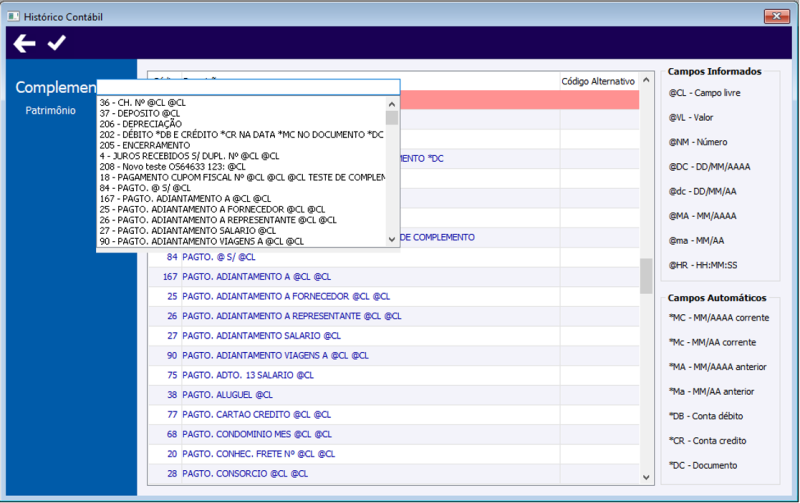Screen dimensions: 800x503
Task: Select row 77 PAGTO. CARTAO CREDITO
Action: pyautogui.click(x=393, y=415)
